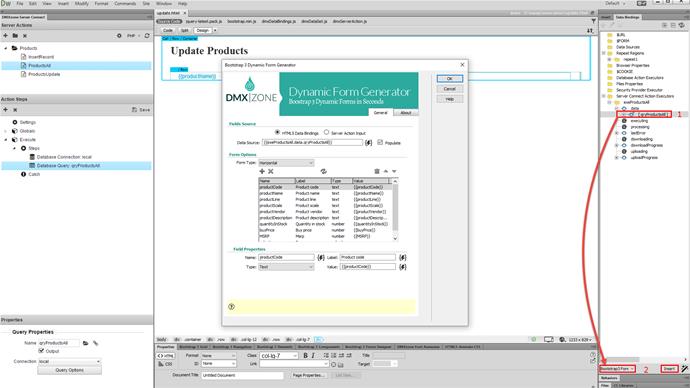Open data picker next to Data Source
Image resolution: width=690 pixels, height=388 pixels.
point(368,143)
